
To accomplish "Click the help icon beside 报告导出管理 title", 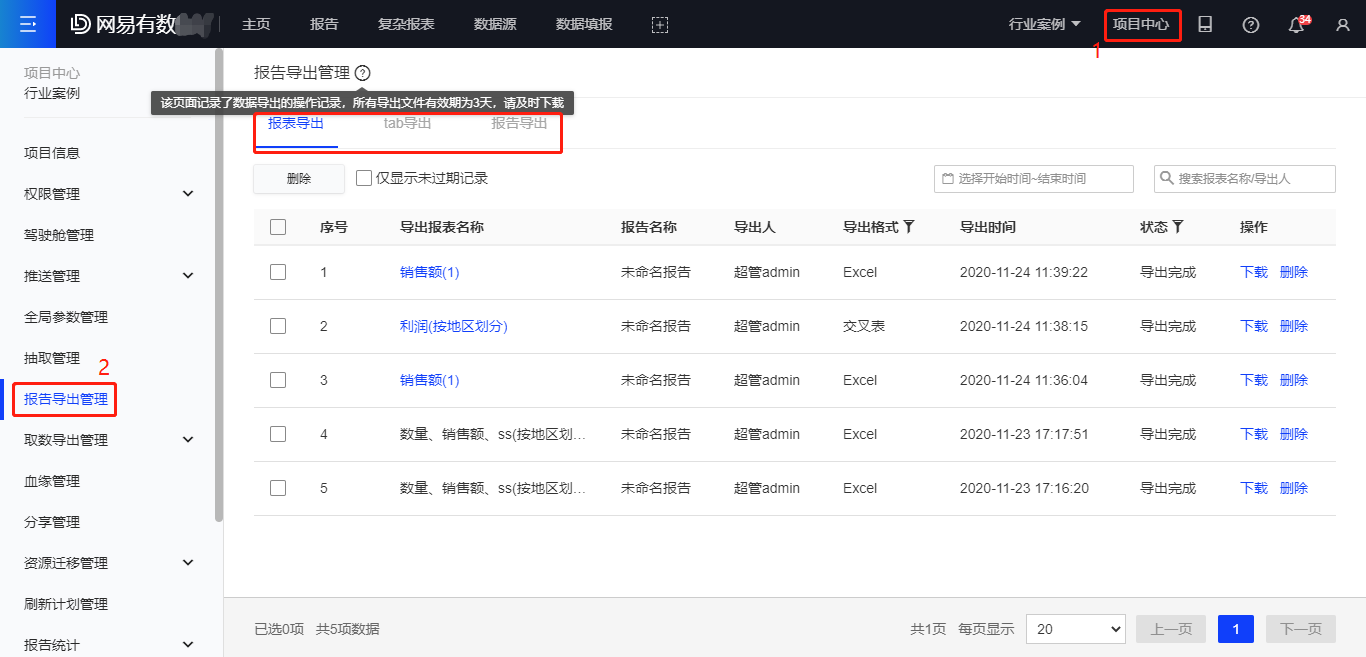I will pyautogui.click(x=362, y=73).
